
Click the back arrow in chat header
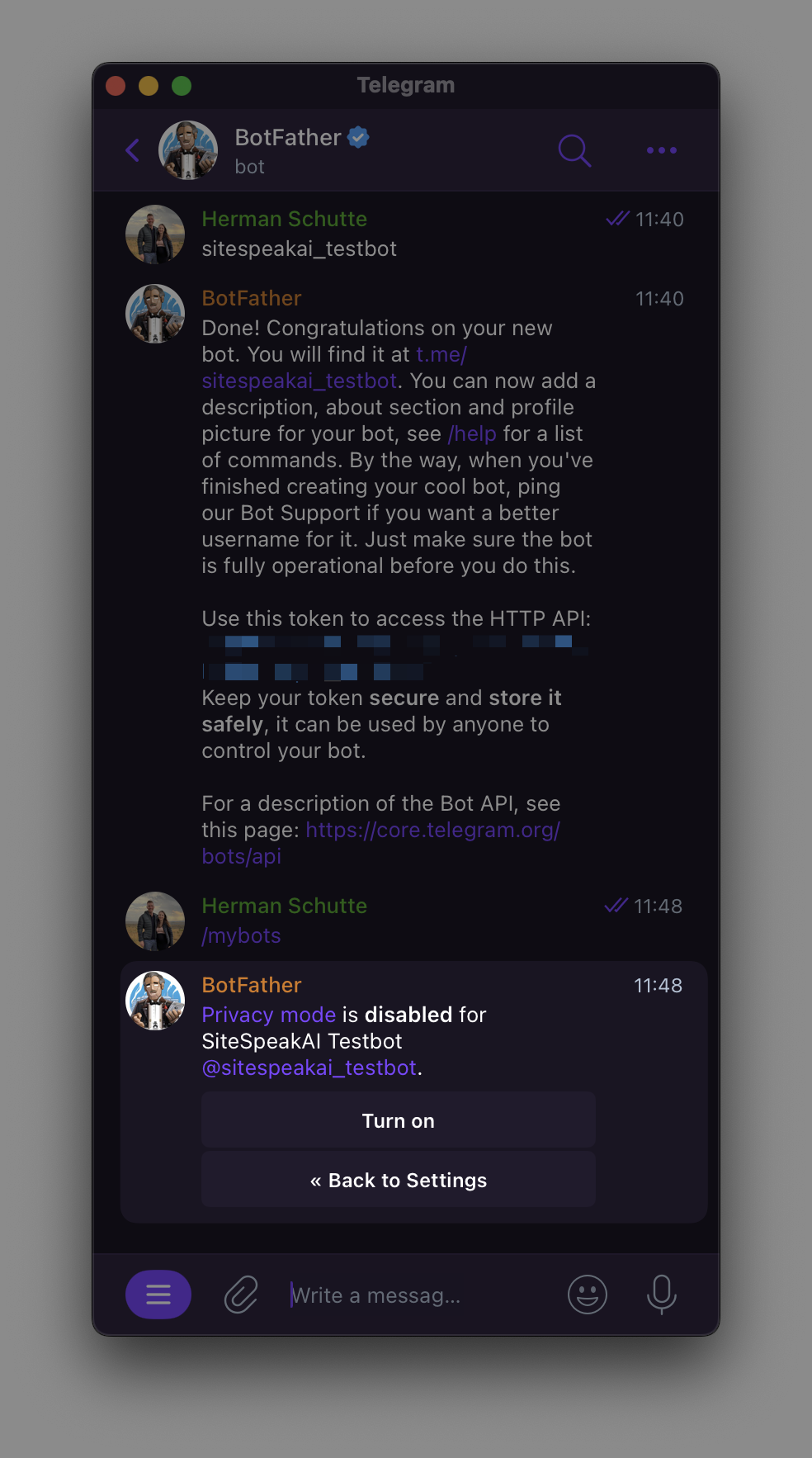coord(132,150)
